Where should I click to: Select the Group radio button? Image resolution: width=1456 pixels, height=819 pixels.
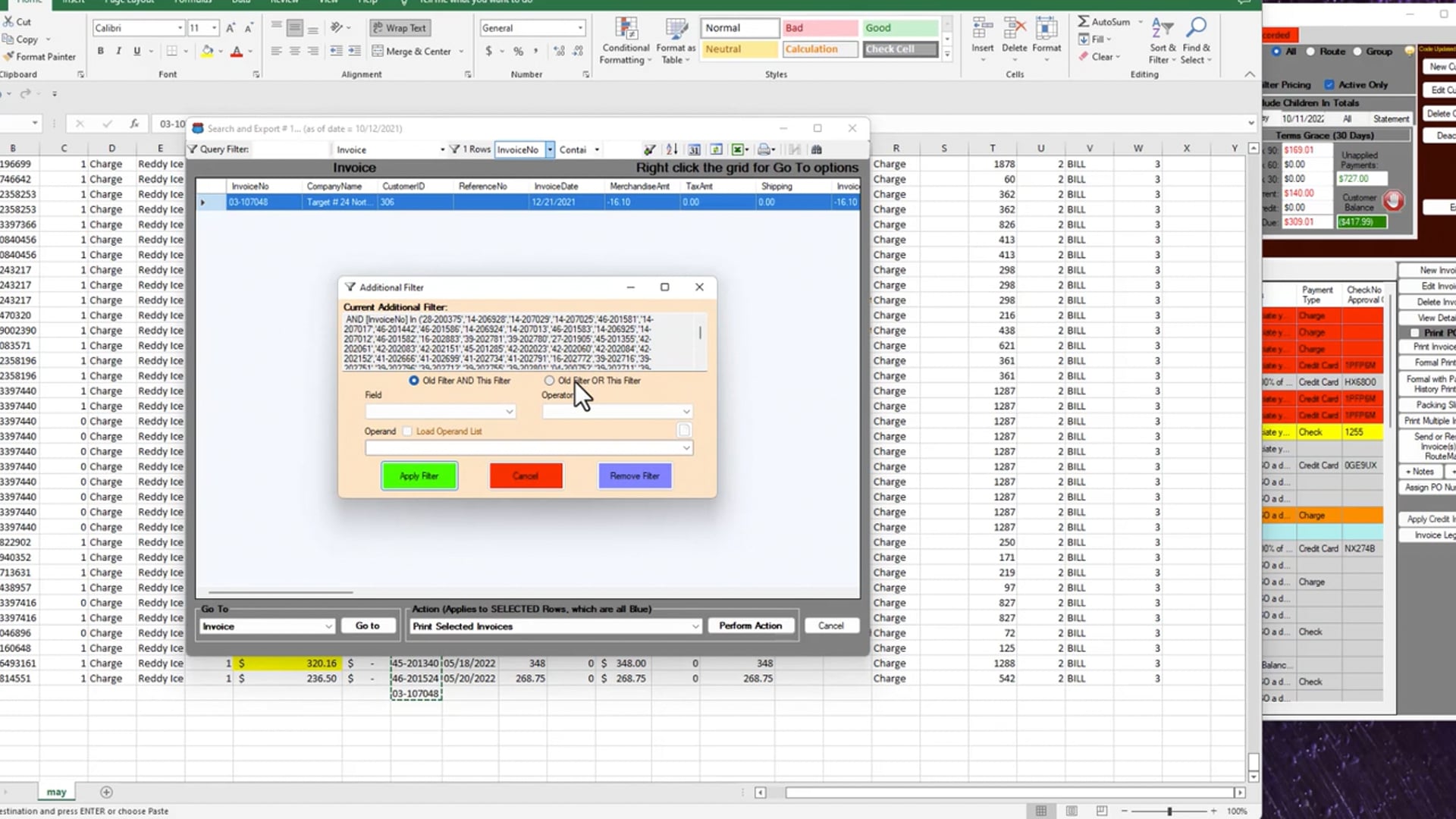[x=1357, y=52]
